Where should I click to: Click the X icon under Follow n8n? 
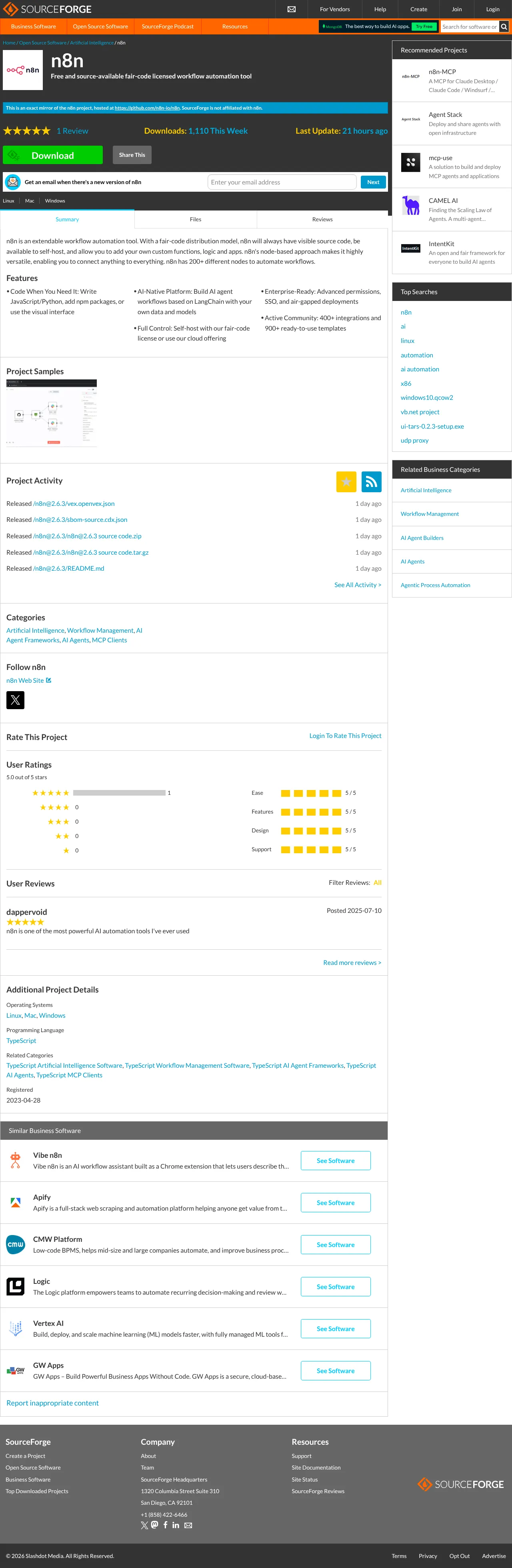pos(15,700)
